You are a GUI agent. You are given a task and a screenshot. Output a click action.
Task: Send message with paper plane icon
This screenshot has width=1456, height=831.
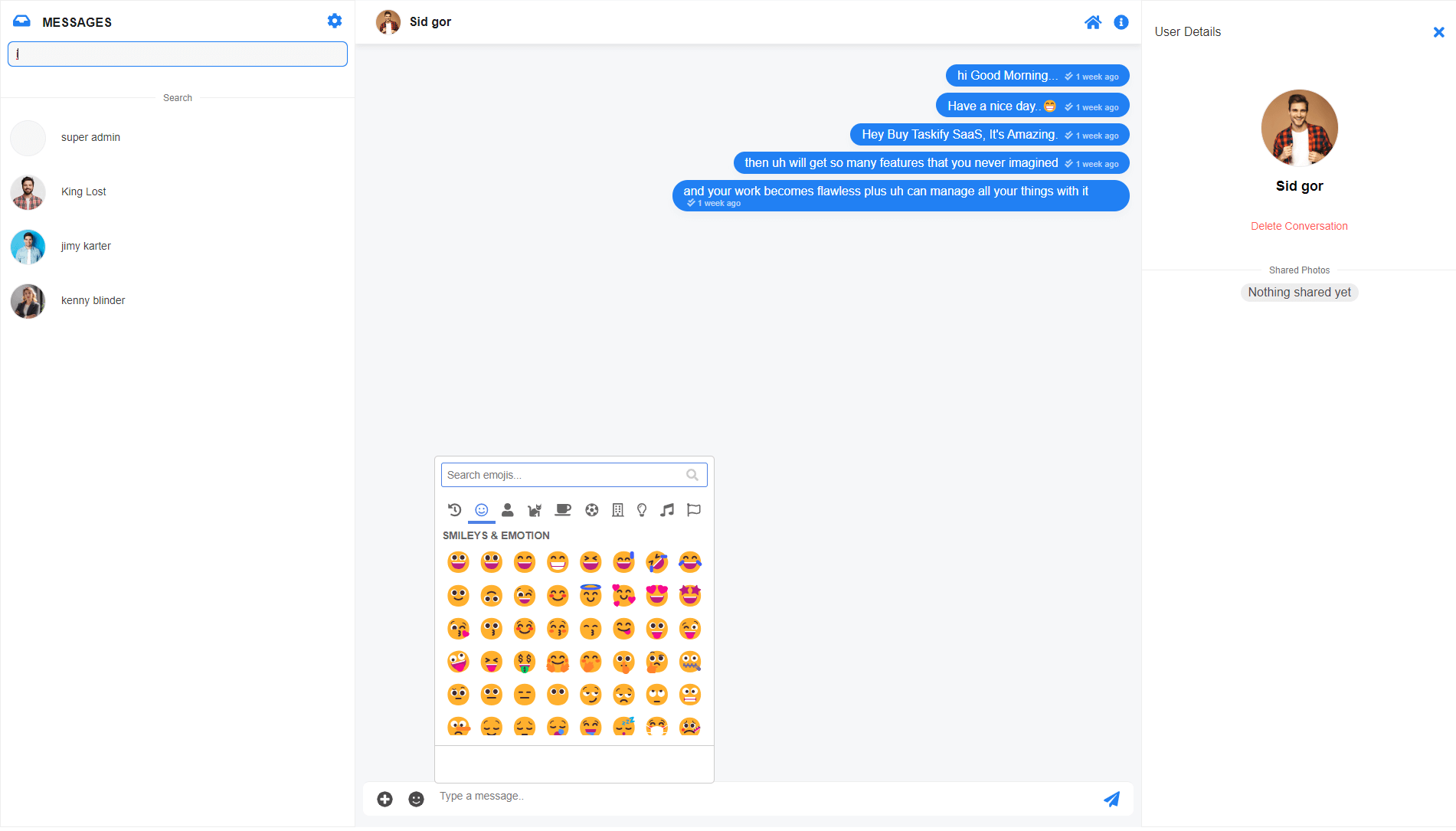(x=1111, y=799)
